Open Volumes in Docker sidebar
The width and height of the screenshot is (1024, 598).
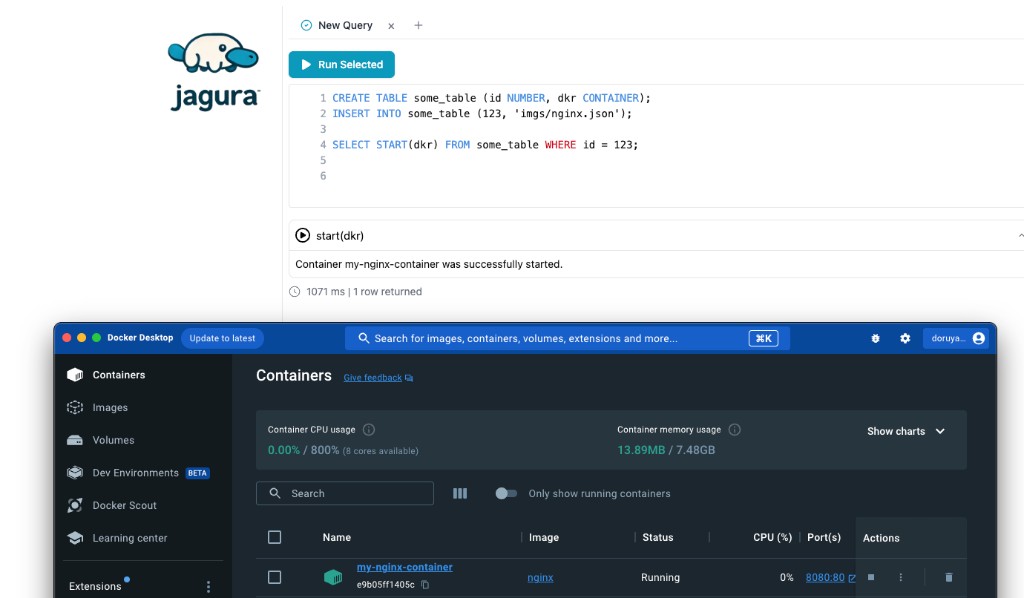click(x=113, y=440)
